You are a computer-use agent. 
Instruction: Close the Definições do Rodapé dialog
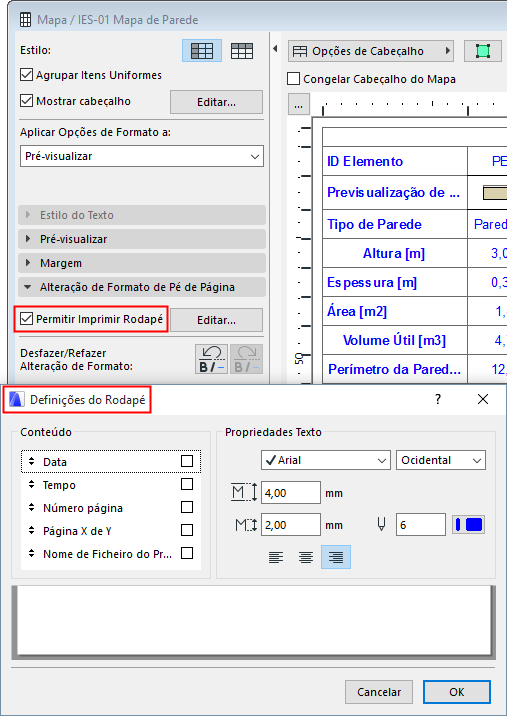[483, 399]
